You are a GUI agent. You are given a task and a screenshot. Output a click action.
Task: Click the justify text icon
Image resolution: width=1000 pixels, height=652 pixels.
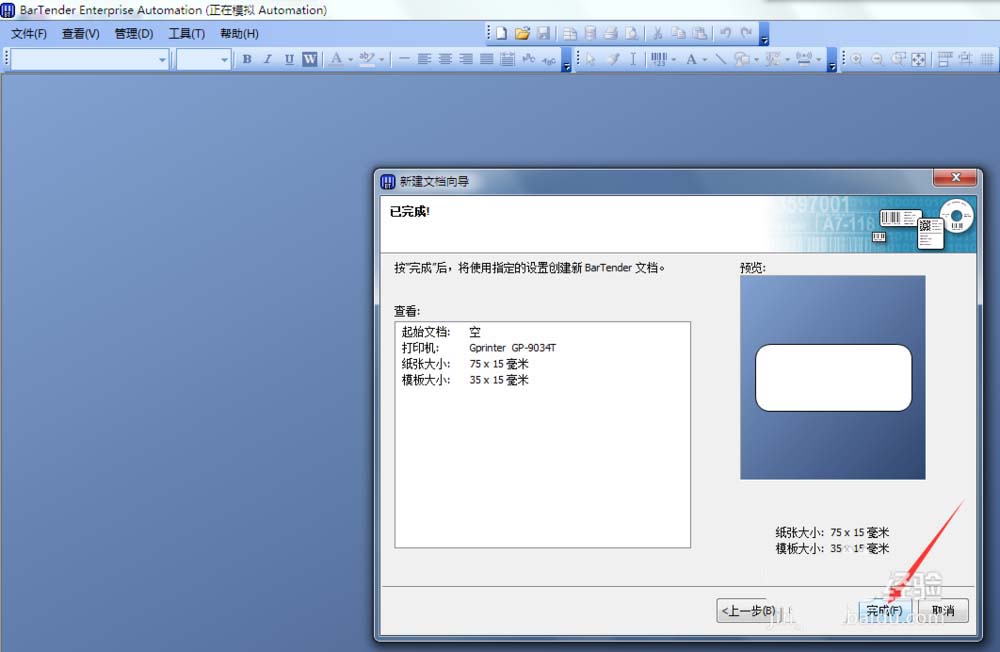pyautogui.click(x=487, y=59)
